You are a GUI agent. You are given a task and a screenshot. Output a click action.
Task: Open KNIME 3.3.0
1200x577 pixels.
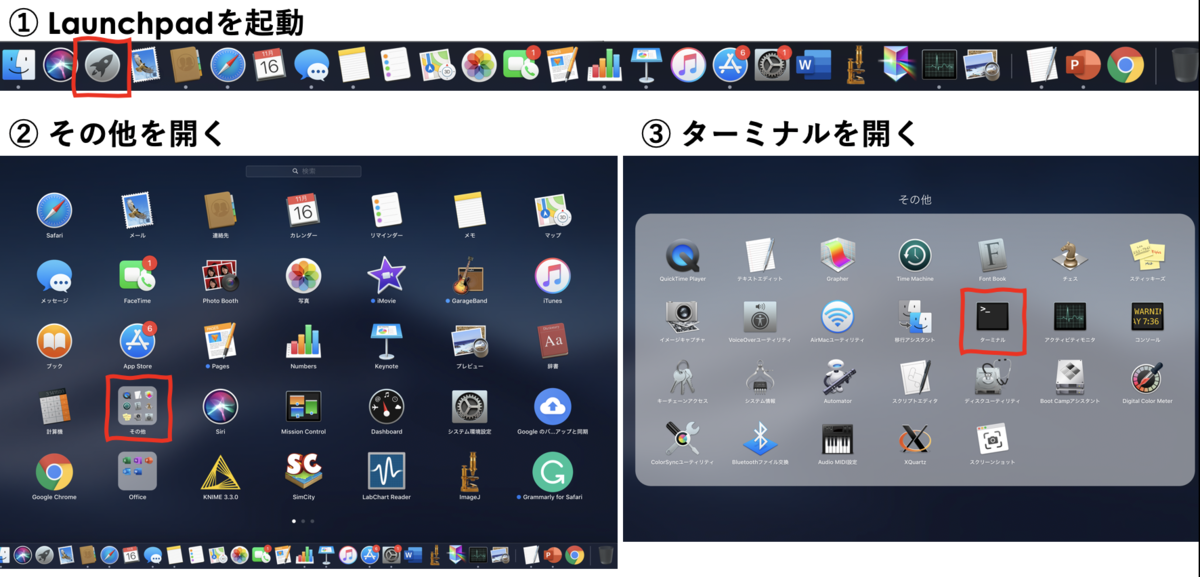tap(219, 475)
